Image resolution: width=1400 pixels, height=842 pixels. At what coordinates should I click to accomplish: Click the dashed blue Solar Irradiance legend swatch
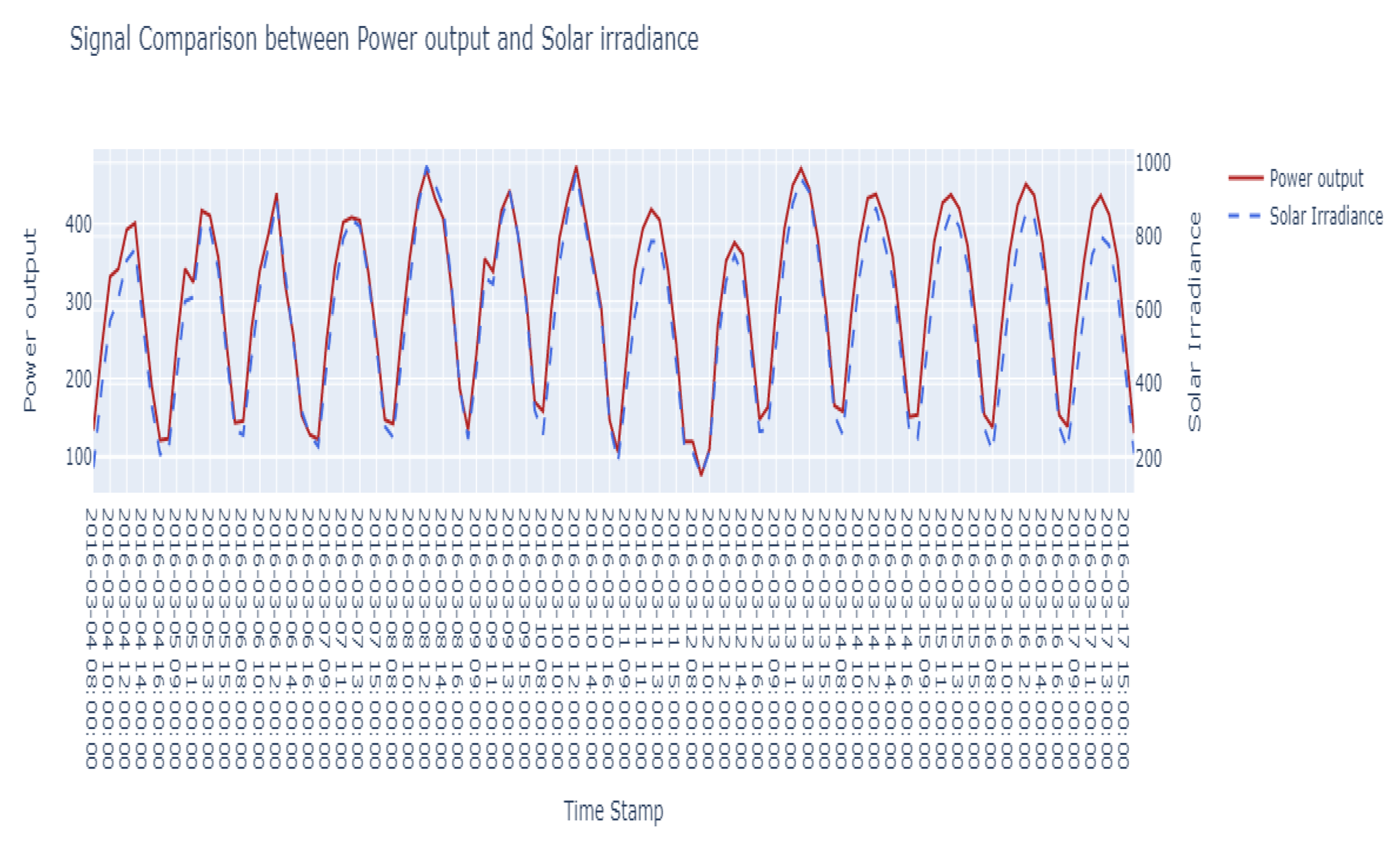(x=1245, y=216)
